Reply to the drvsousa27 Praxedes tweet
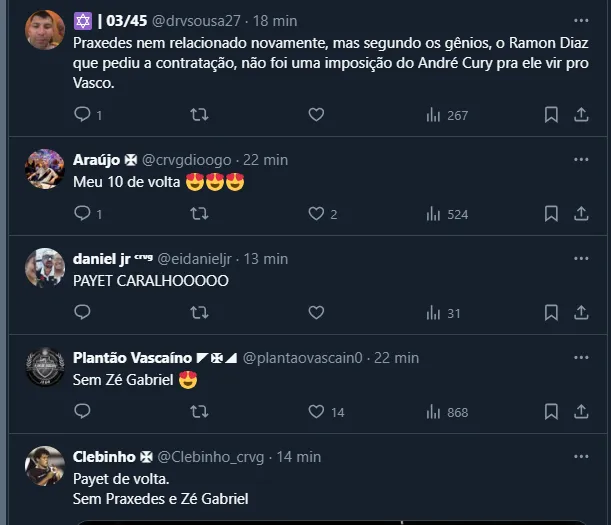The image size is (611, 525). pyautogui.click(x=82, y=115)
